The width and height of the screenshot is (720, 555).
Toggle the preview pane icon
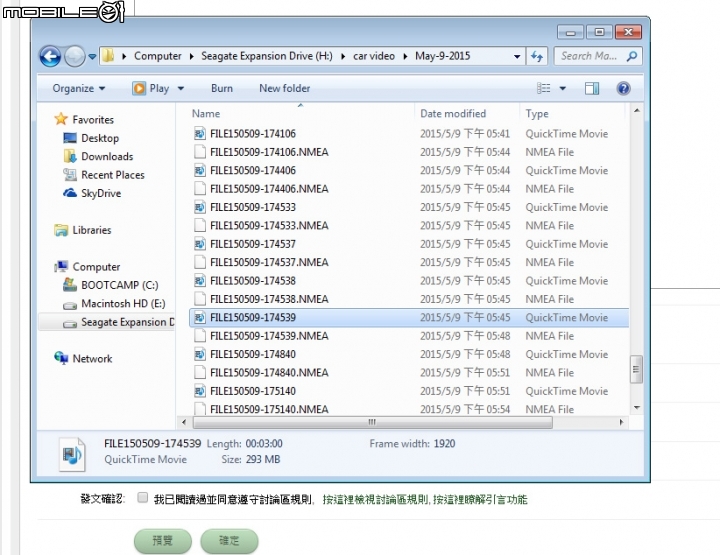(x=592, y=88)
